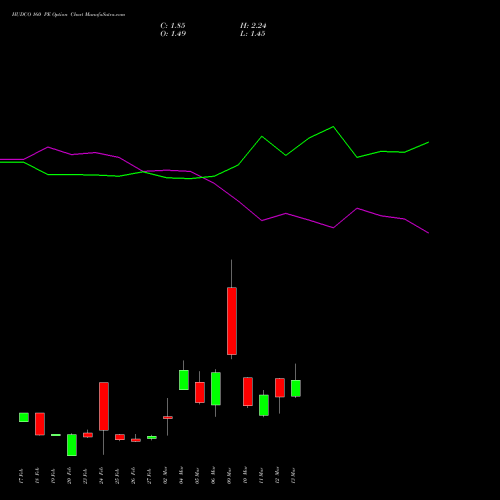The height and width of the screenshot is (500, 500).
Task: Select the red candle above 24 Feb
Action: point(104,406)
